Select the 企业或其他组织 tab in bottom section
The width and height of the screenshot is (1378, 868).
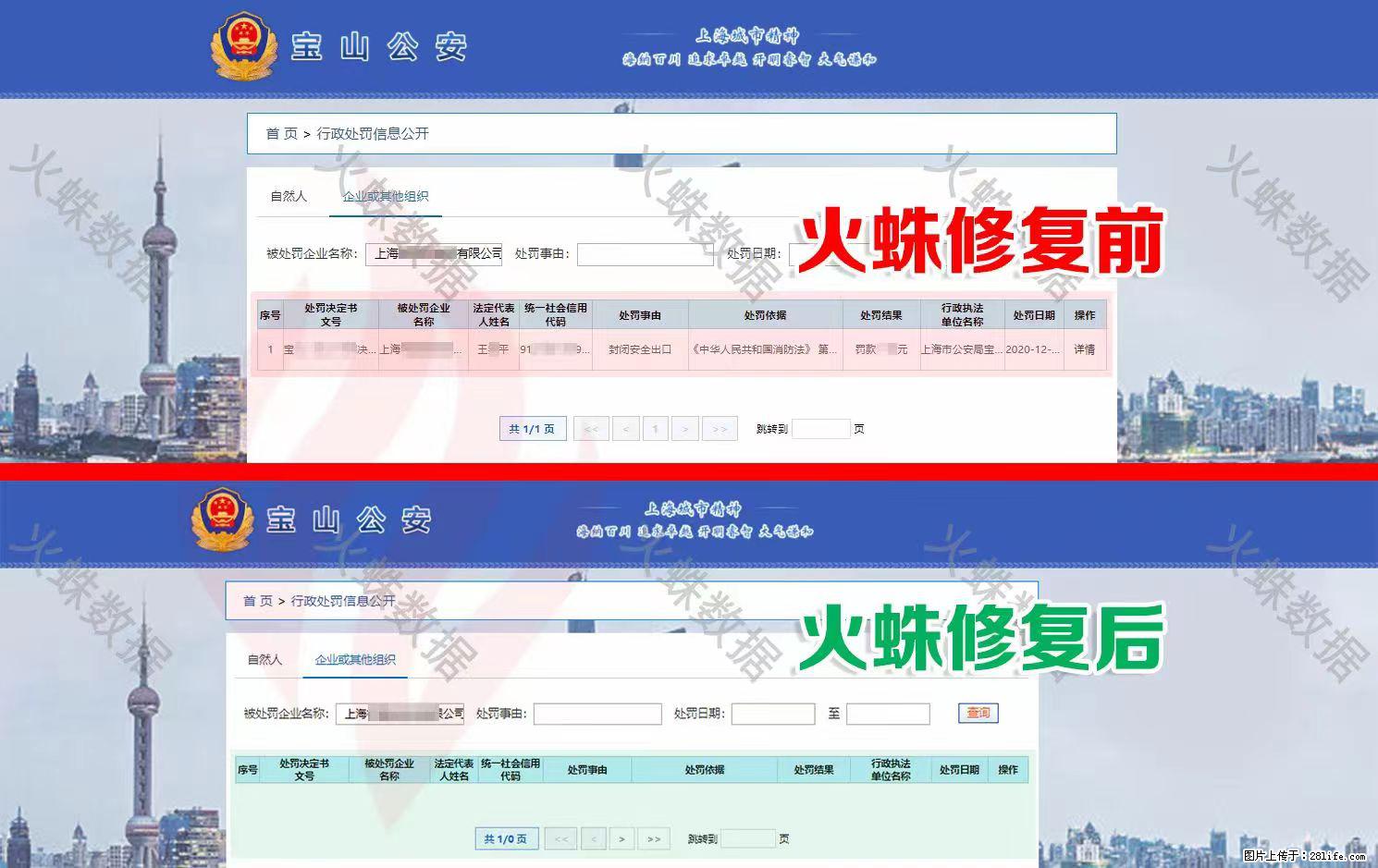pos(356,660)
